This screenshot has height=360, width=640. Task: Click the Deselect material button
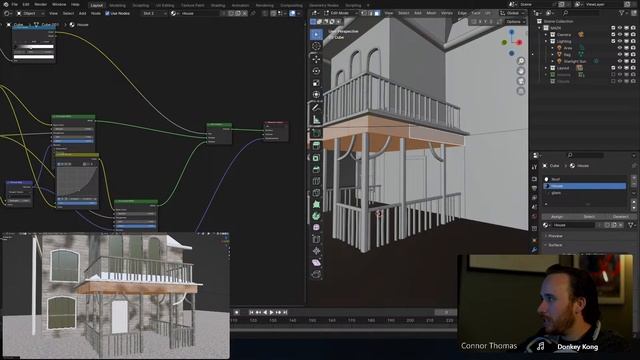click(620, 217)
